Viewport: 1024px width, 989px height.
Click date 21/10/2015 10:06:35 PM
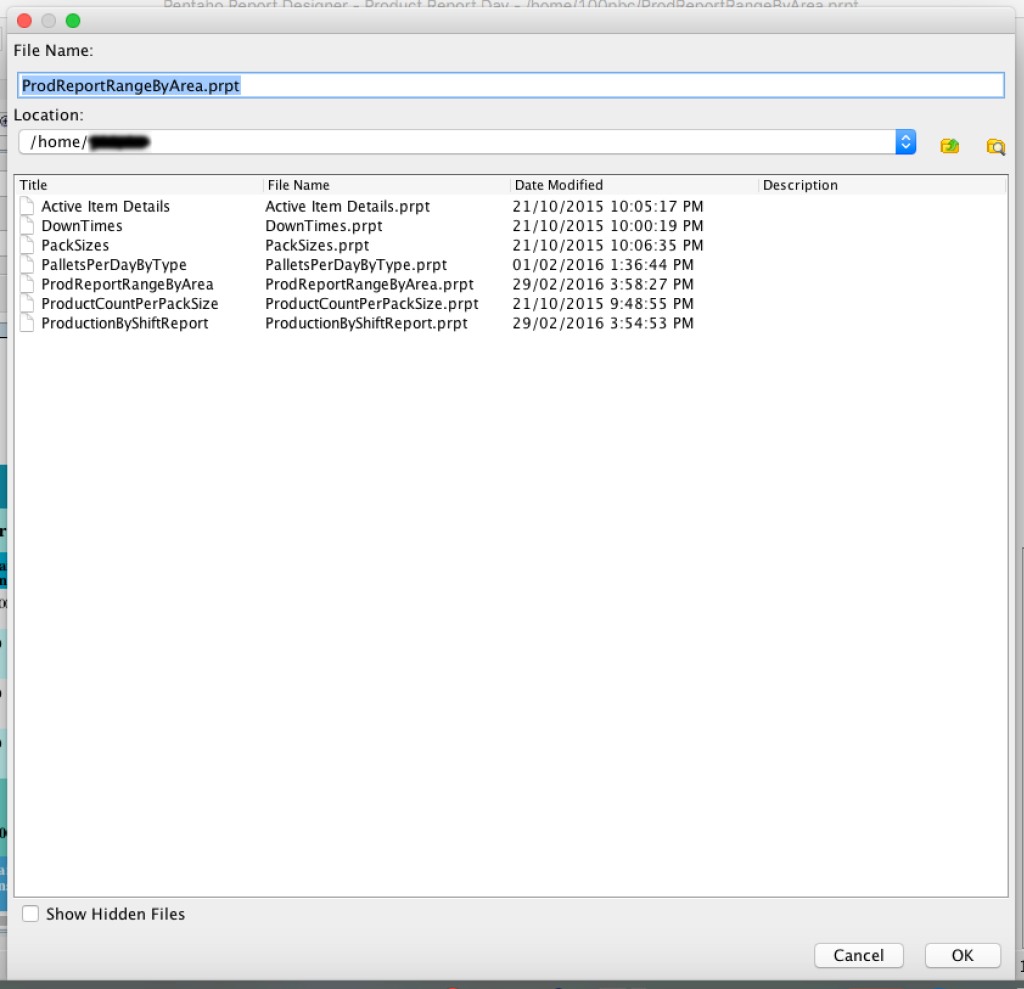click(x=608, y=246)
